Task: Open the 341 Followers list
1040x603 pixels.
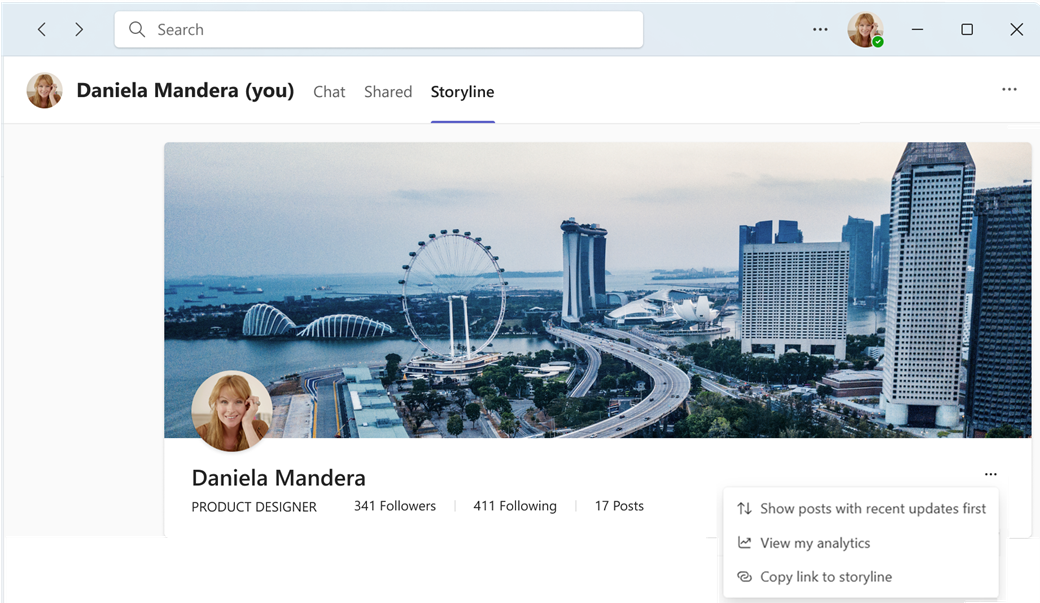Action: pyautogui.click(x=394, y=506)
